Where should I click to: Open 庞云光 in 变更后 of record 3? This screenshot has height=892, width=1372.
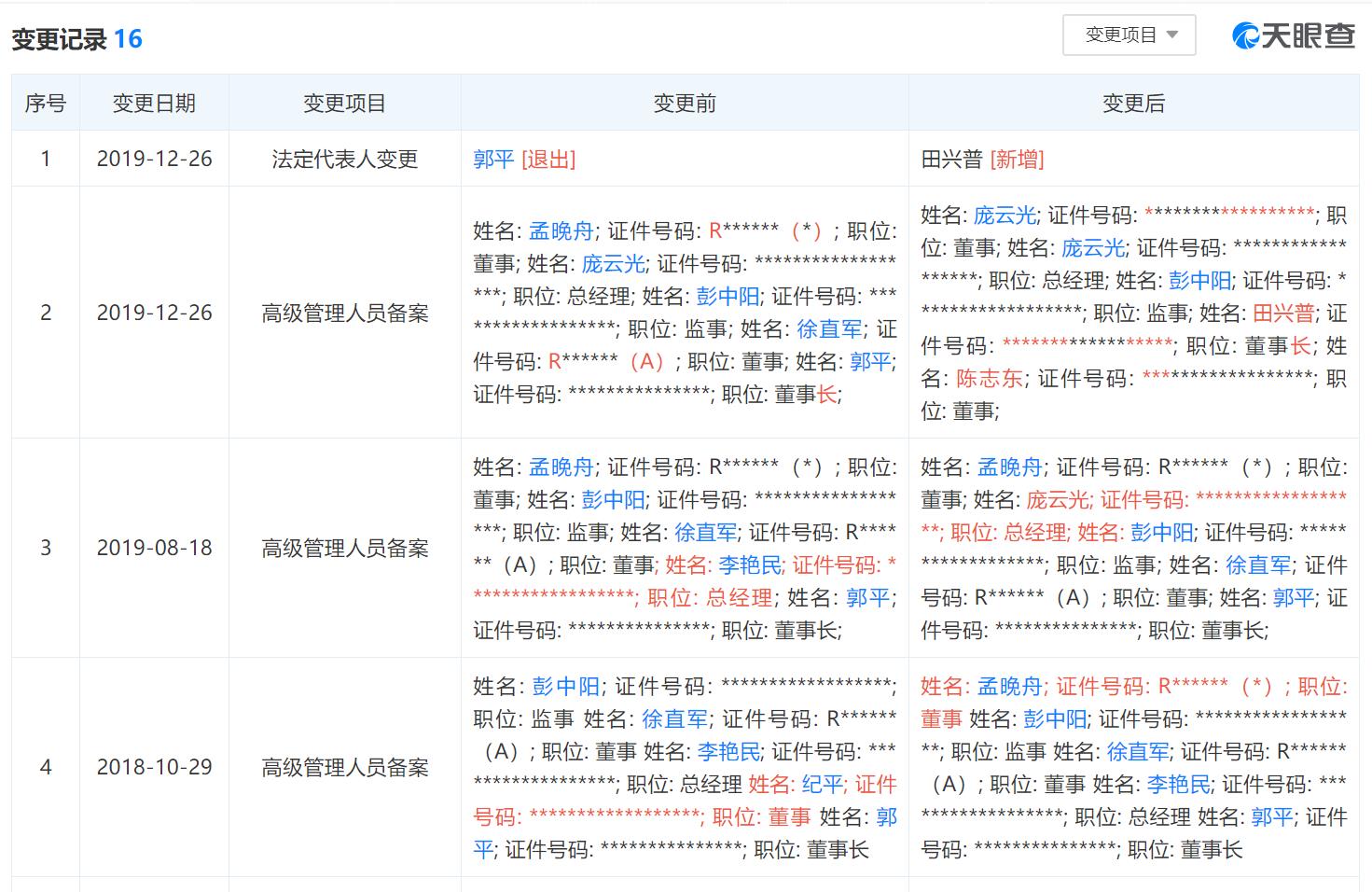click(x=1058, y=500)
